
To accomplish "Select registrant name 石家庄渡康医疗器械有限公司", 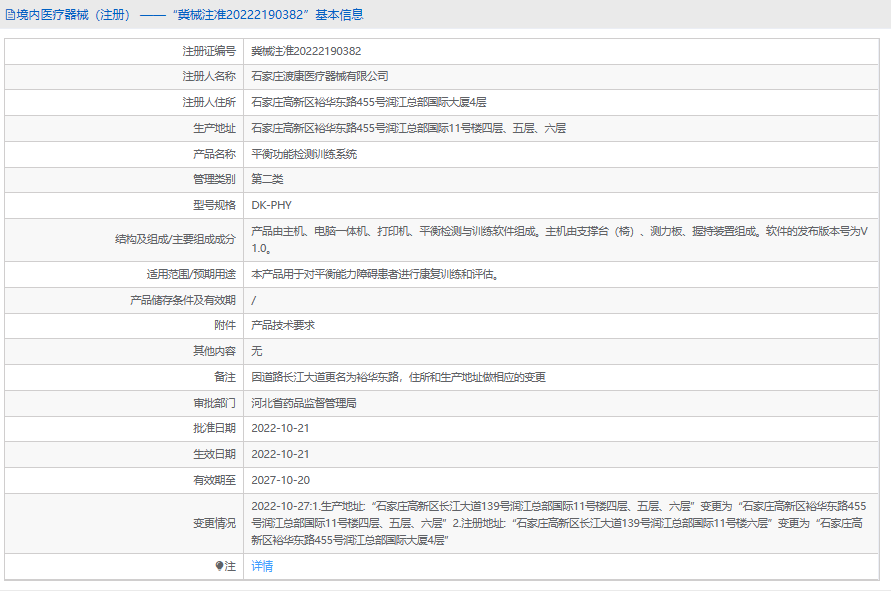I will point(320,76).
